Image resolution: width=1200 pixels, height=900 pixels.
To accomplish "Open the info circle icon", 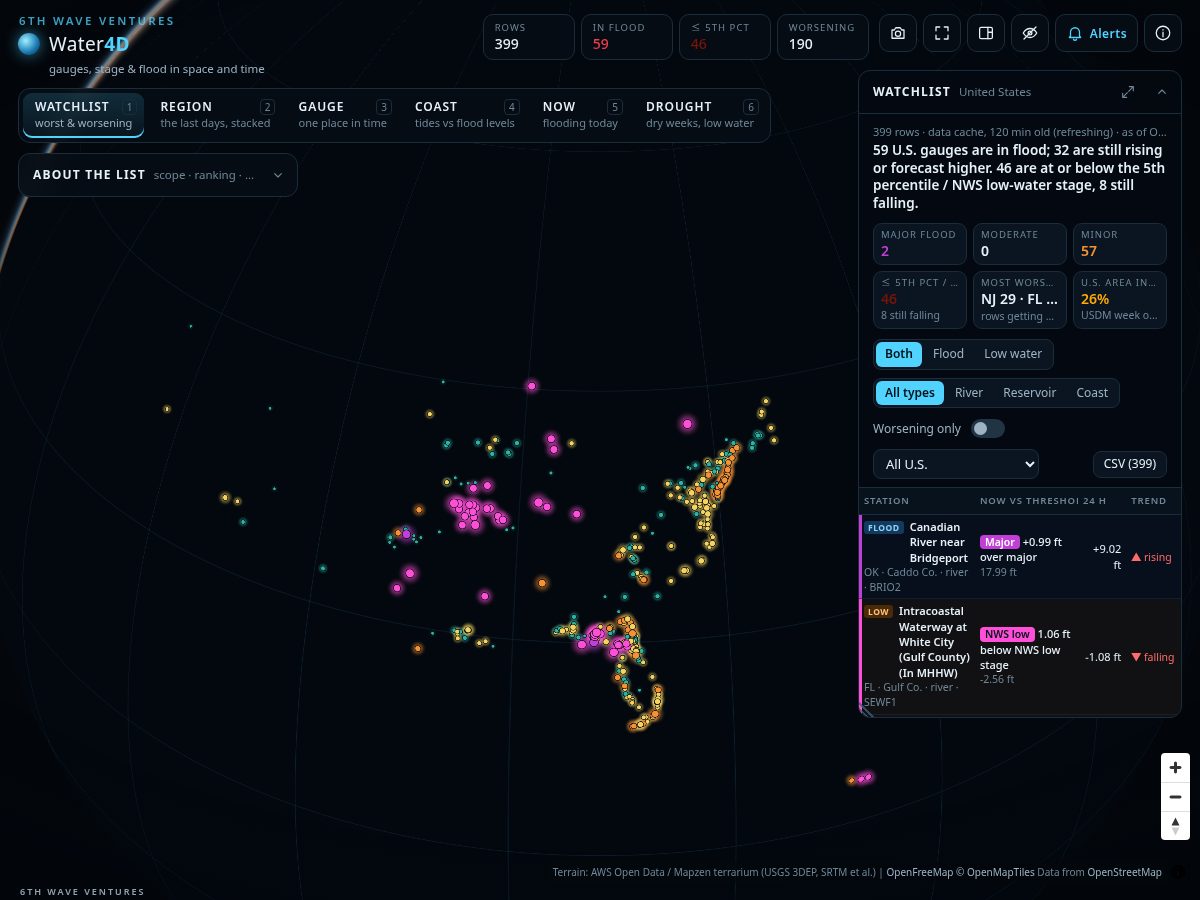I will (x=1163, y=33).
